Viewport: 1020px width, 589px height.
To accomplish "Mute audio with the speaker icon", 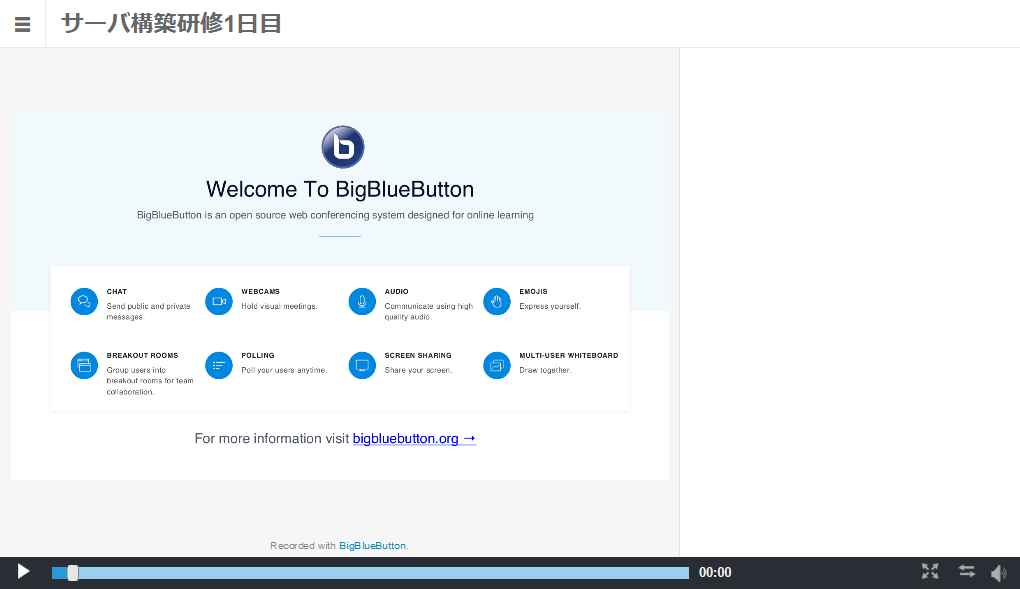I will pos(998,573).
